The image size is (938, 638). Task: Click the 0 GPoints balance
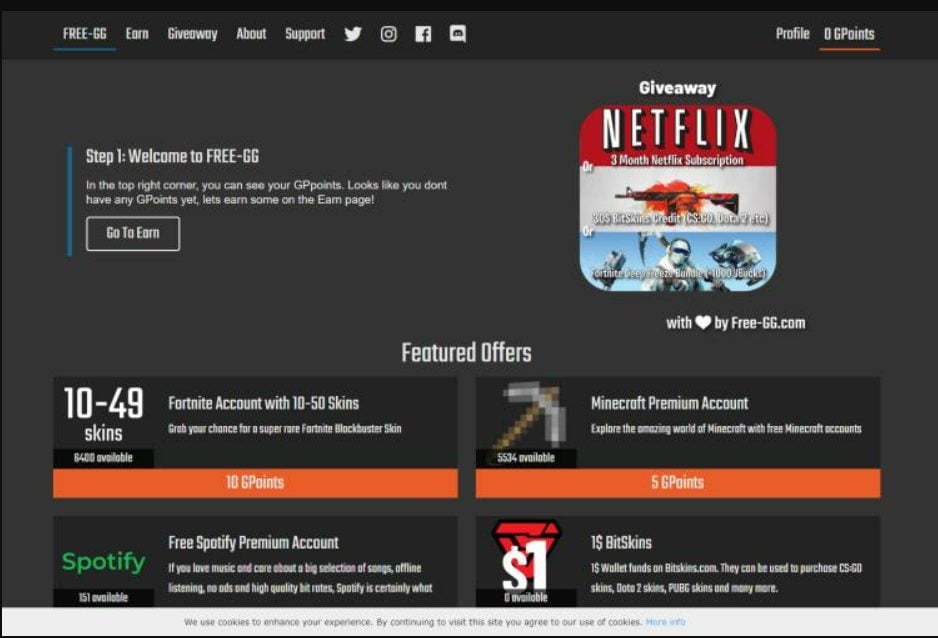point(849,34)
